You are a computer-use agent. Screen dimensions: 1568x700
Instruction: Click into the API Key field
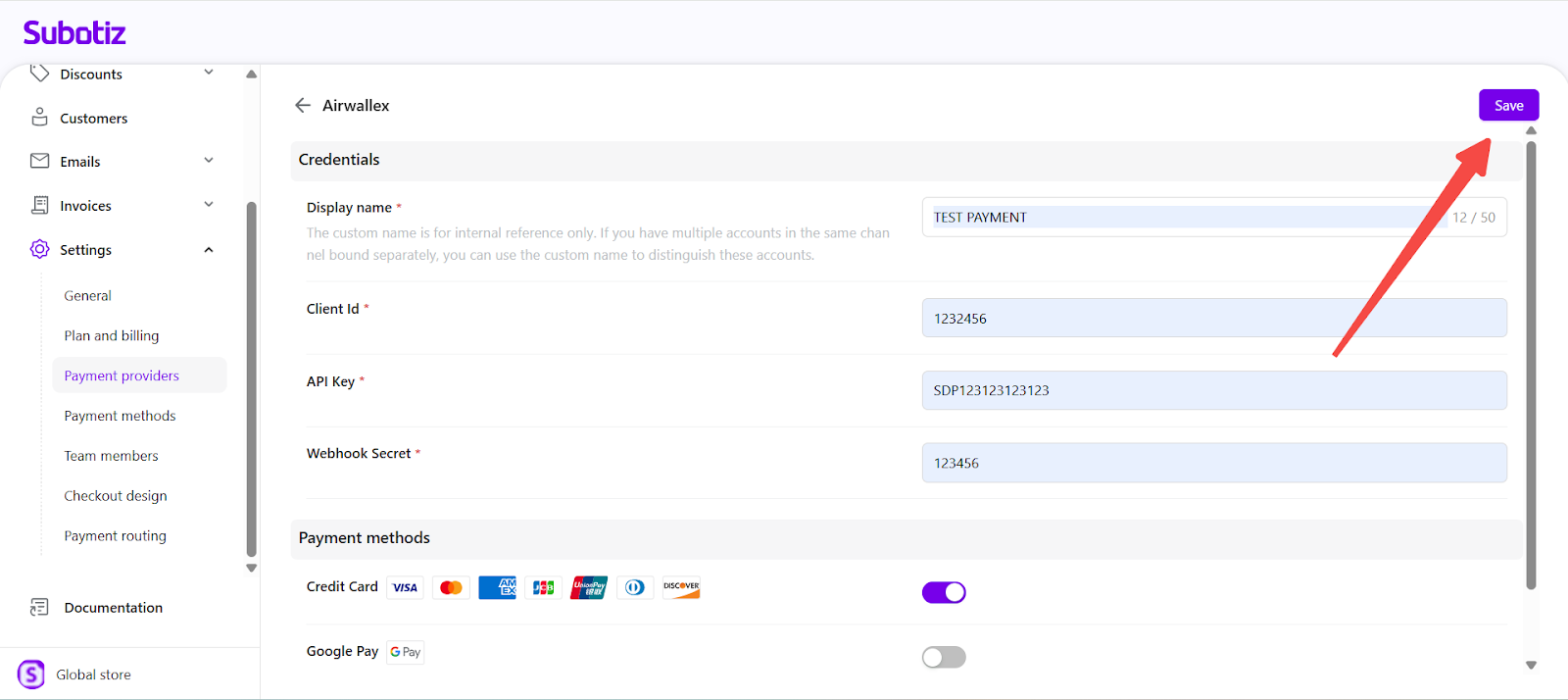point(1213,390)
